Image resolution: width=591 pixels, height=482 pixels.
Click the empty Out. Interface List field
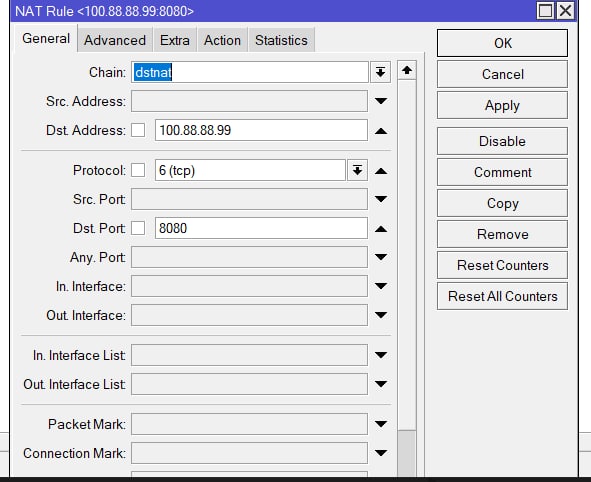[x=250, y=384]
